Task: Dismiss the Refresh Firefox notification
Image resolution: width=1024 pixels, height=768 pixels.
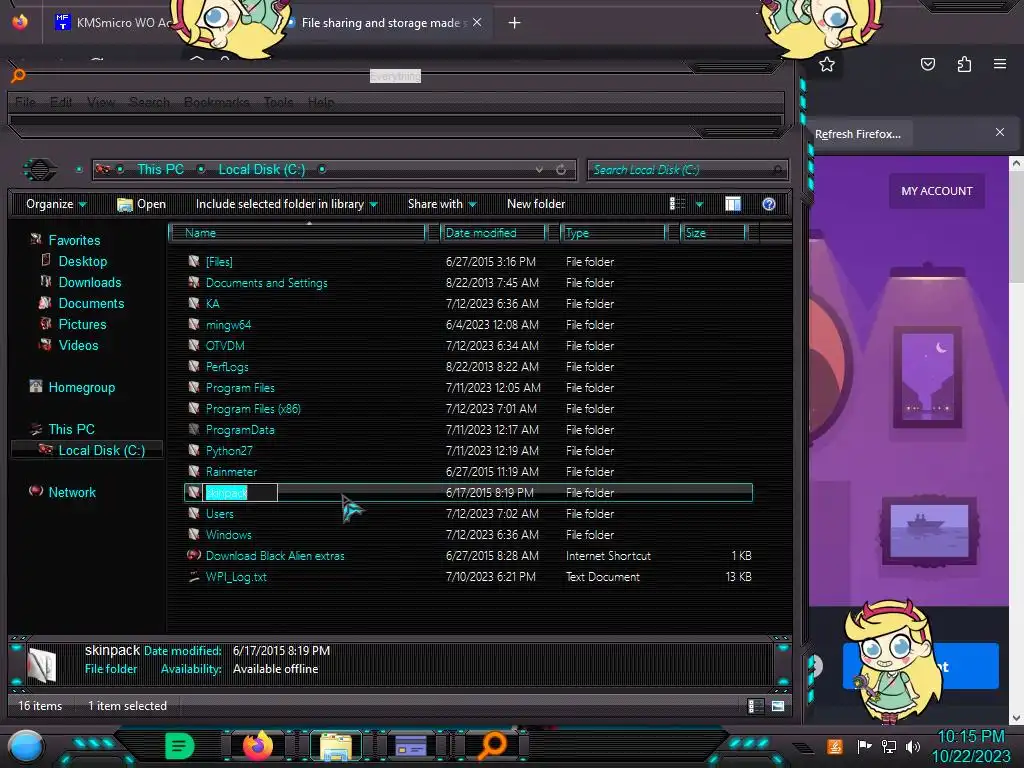Action: click(1000, 133)
